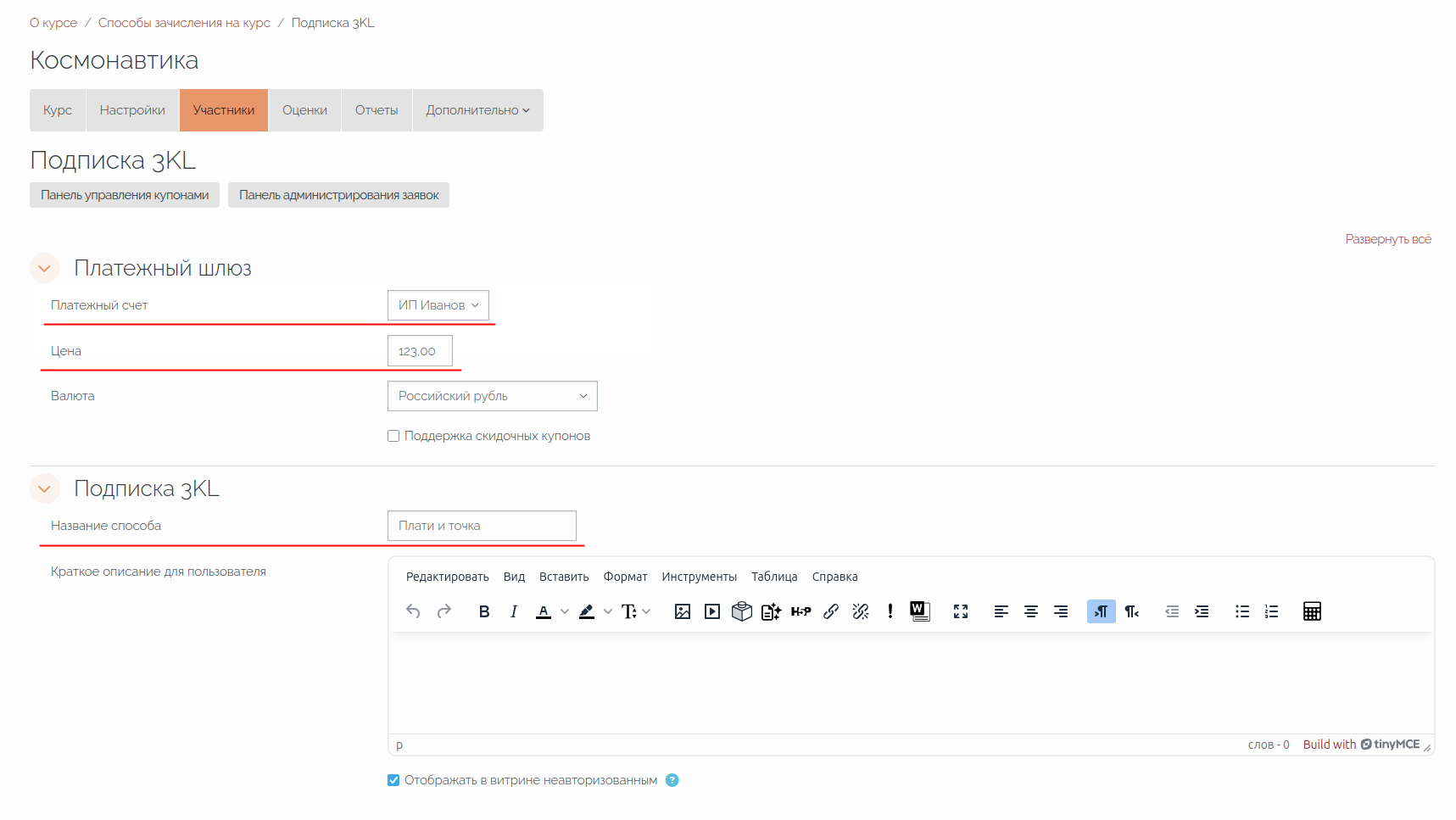Open the text color picker arrow
The height and width of the screenshot is (820, 1456).
565,611
